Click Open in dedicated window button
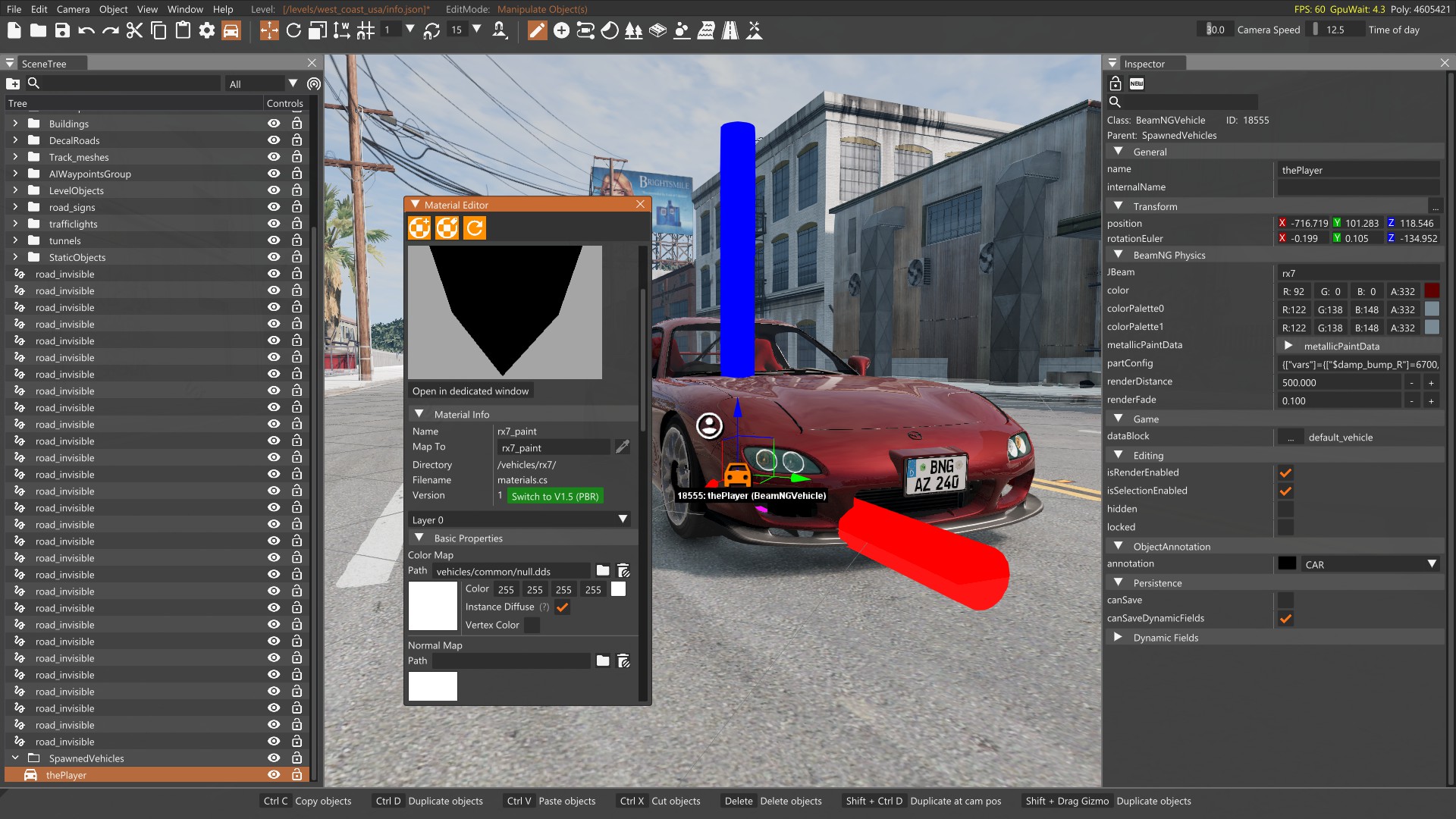 click(470, 391)
